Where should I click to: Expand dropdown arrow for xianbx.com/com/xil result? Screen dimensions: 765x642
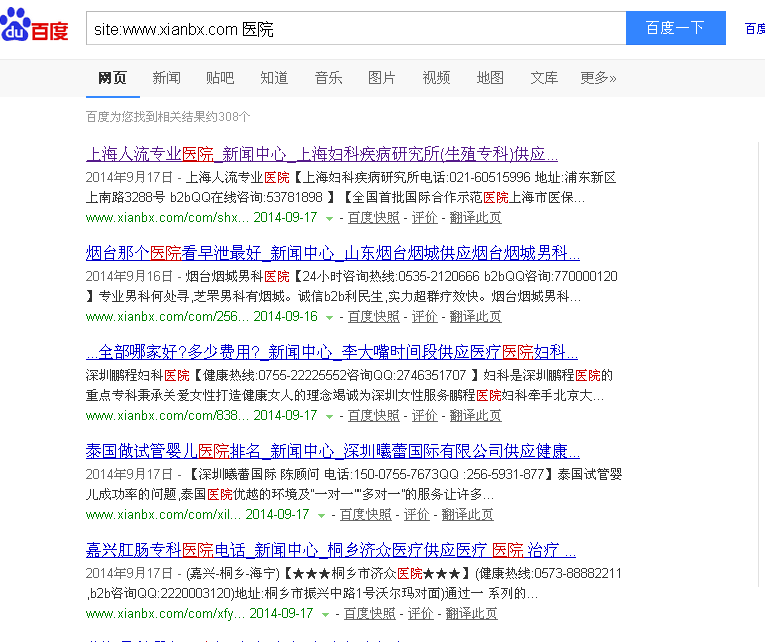322,516
